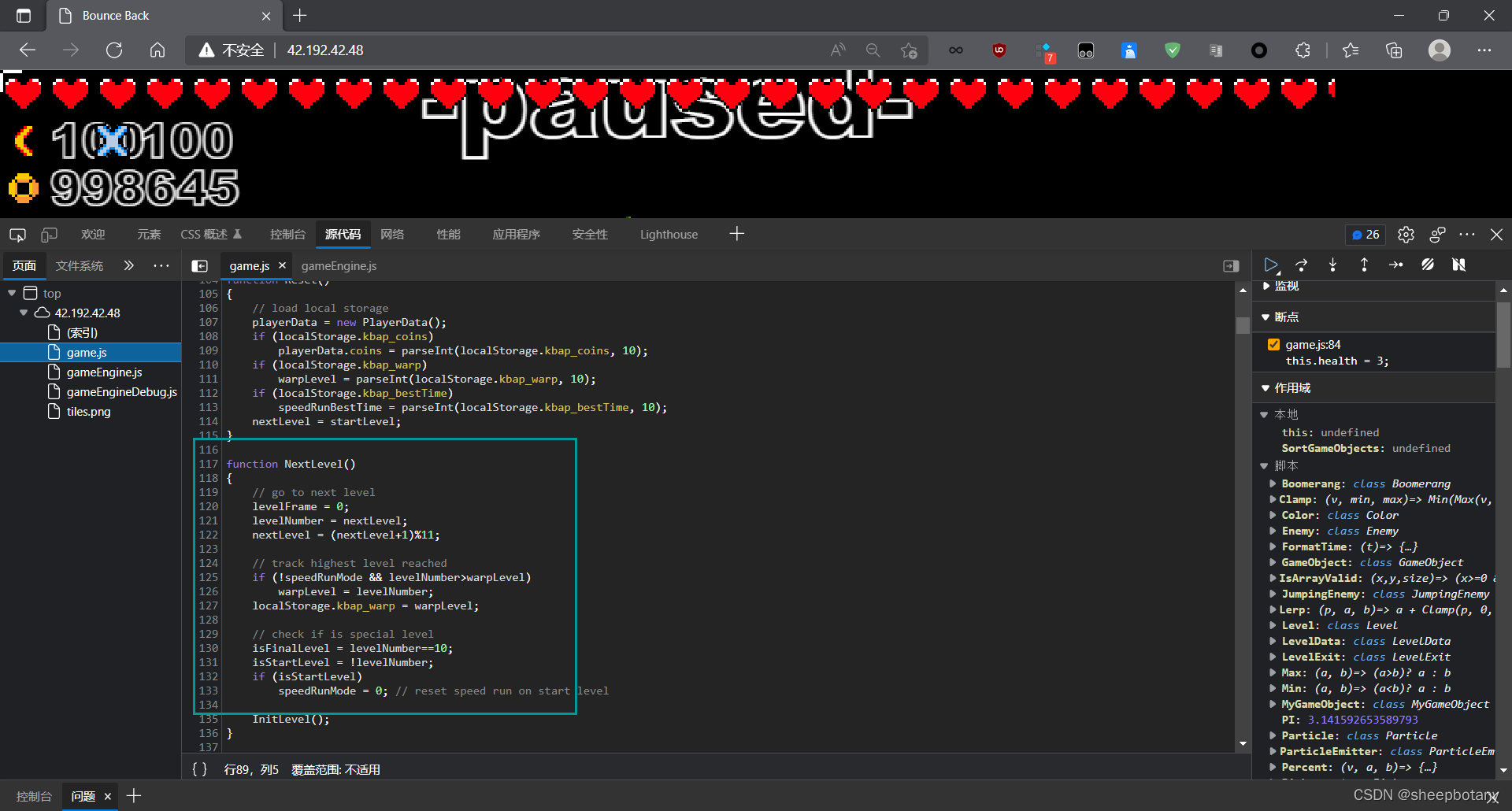This screenshot has height=811, width=1512.
Task: Close the game.js editor tab
Action: (x=282, y=266)
